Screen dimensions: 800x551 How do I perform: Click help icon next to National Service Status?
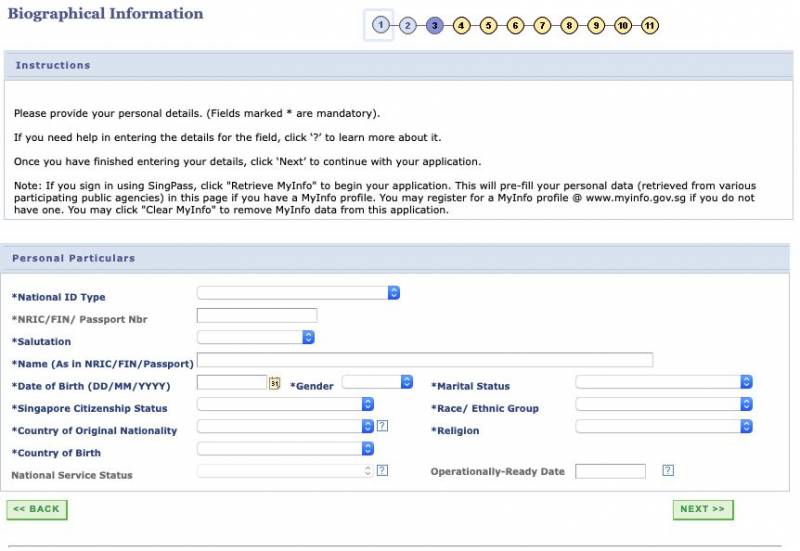point(382,471)
